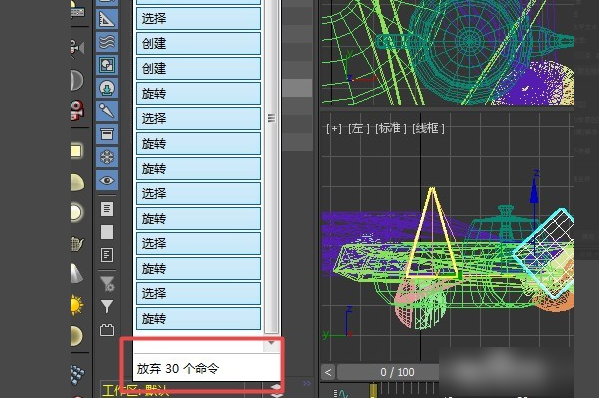The height and width of the screenshot is (398, 599).
Task: Open the [+] viewport general menu
Action: click(x=334, y=129)
